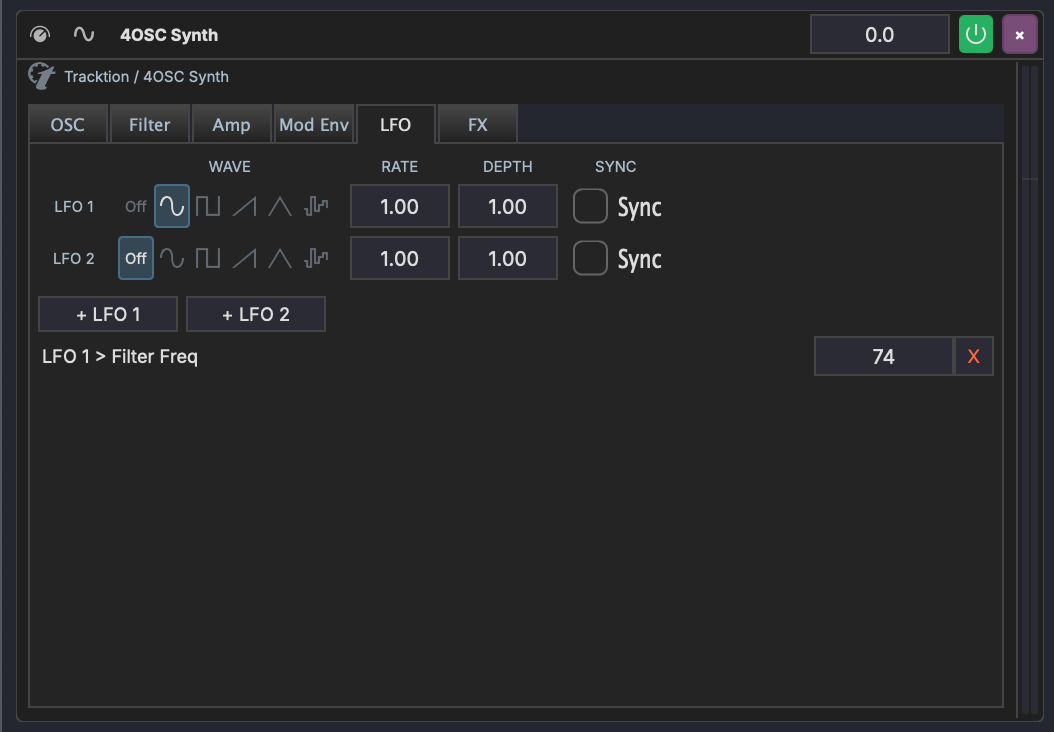Image resolution: width=1054 pixels, height=732 pixels.
Task: Click the + LFO 1 button
Action: pyautogui.click(x=107, y=313)
